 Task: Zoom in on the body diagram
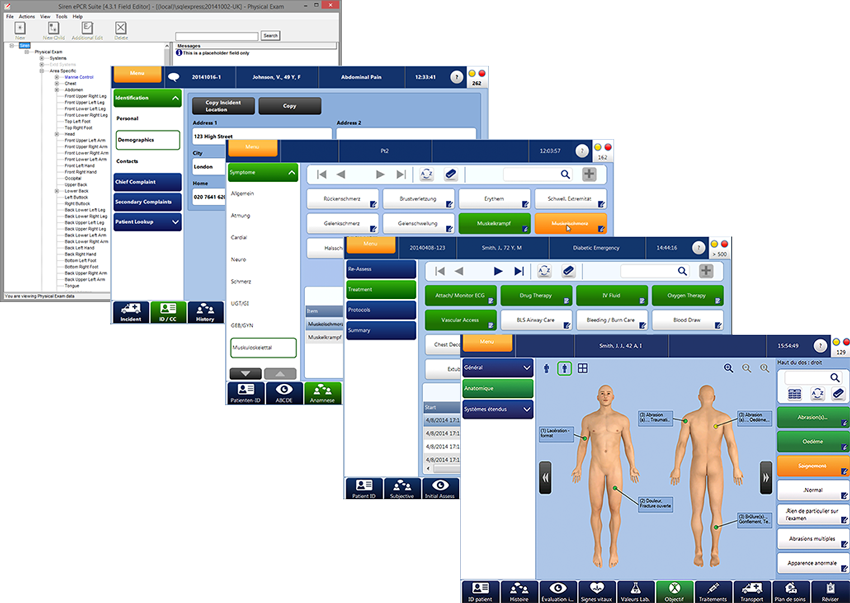(728, 368)
